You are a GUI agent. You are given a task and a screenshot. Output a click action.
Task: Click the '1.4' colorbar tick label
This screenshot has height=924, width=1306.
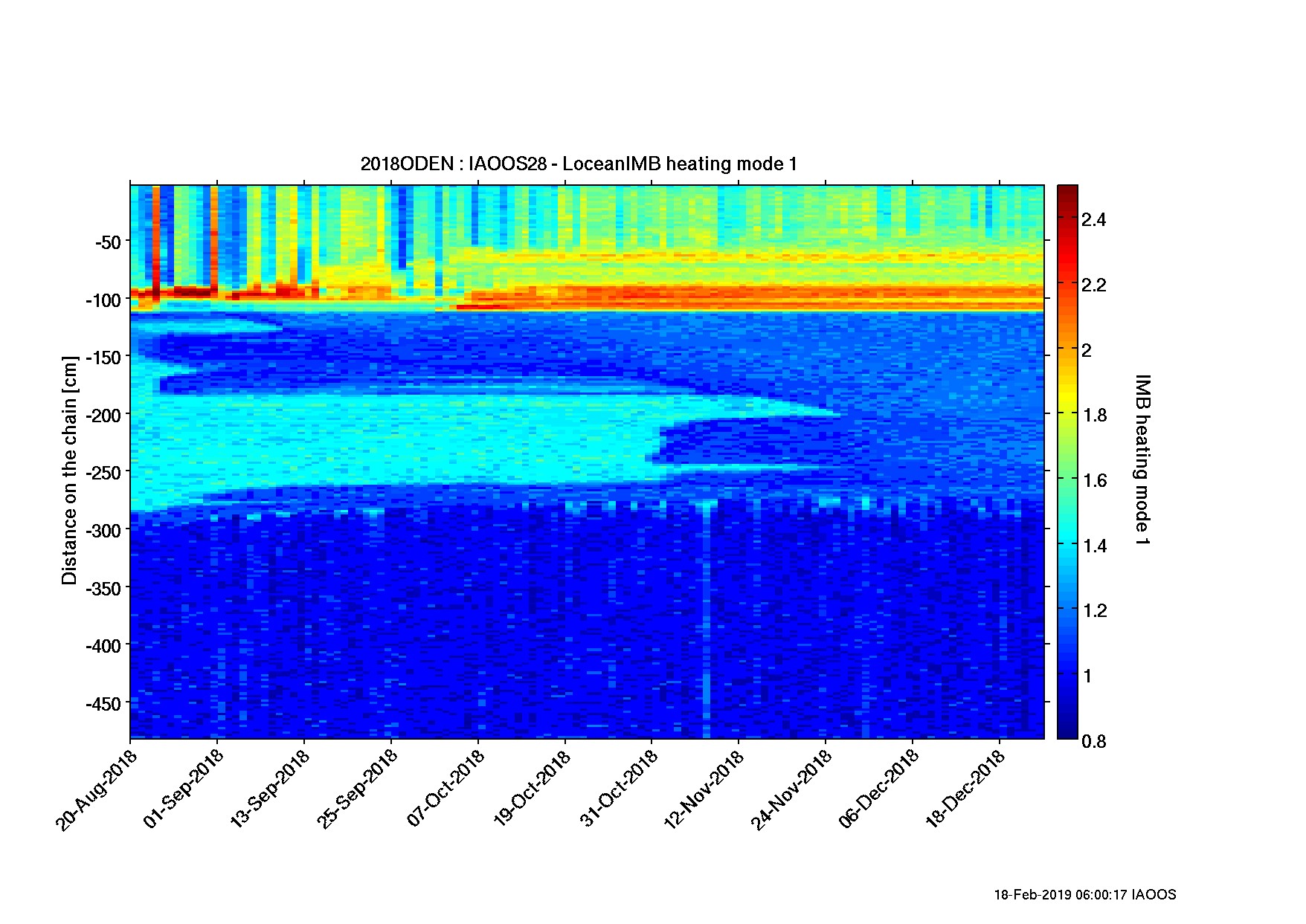click(x=1093, y=546)
